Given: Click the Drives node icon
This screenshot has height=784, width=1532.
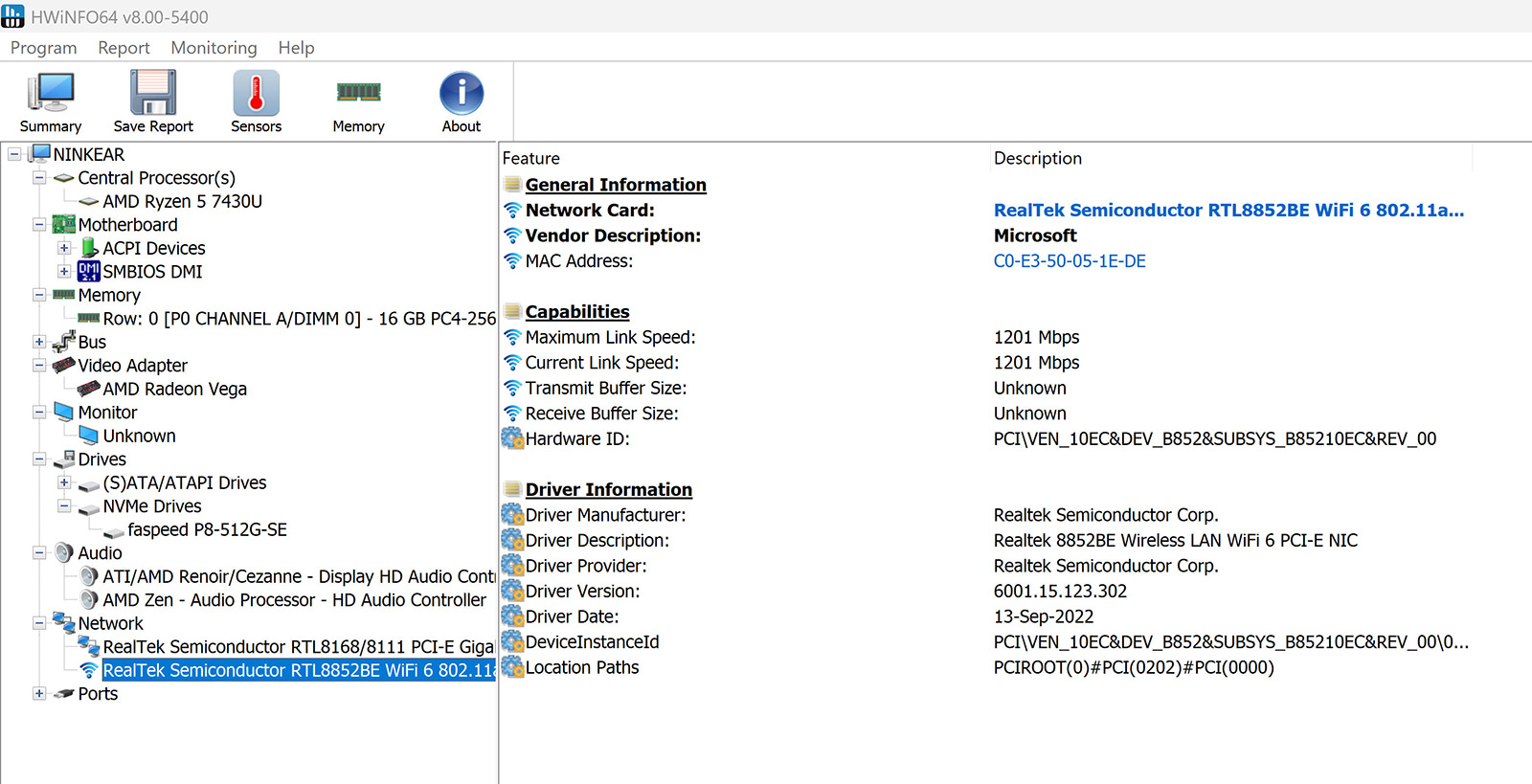Looking at the screenshot, I should click(64, 459).
